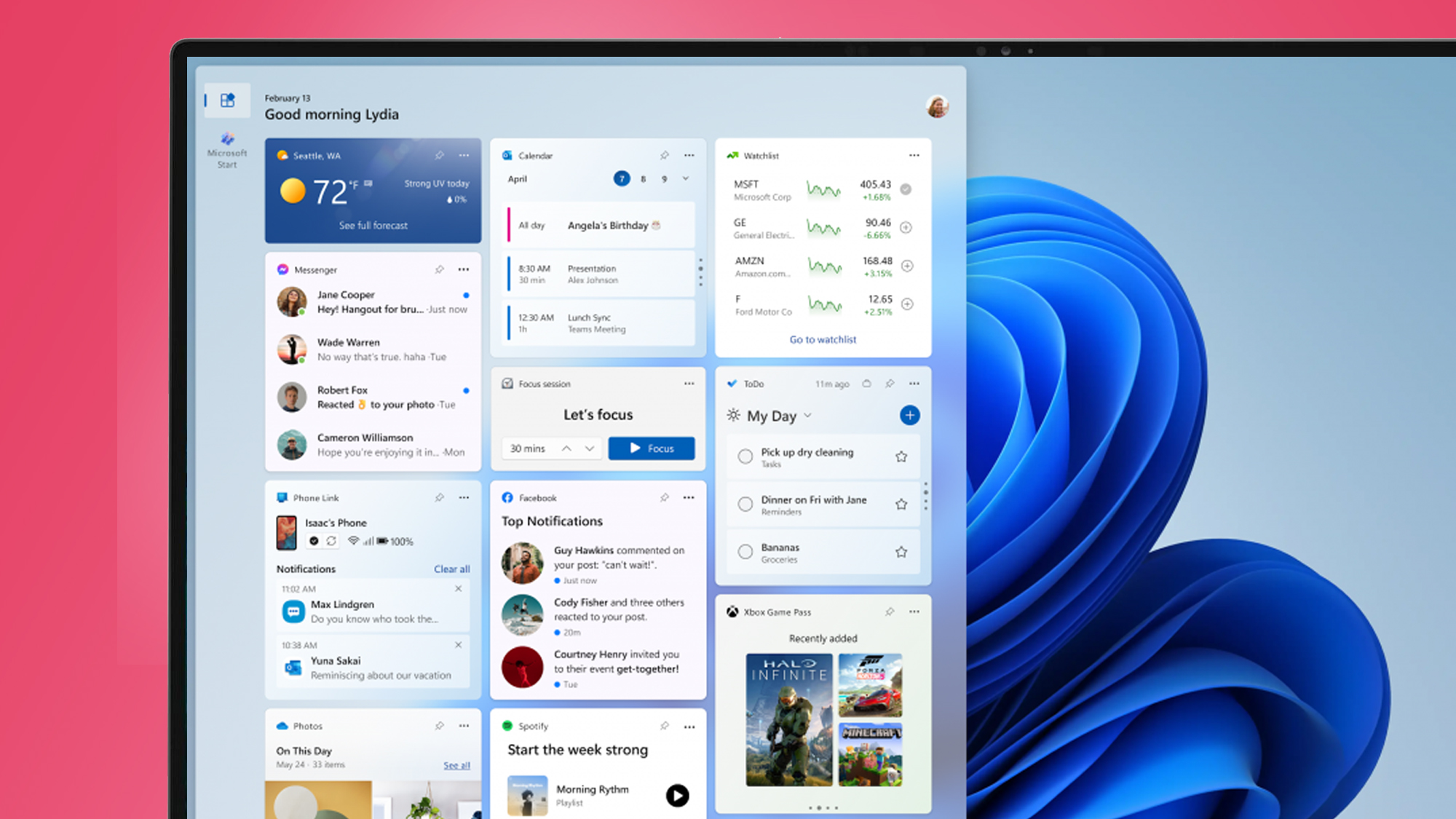This screenshot has width=1456, height=819.
Task: Pin the Facebook widget
Action: click(664, 498)
